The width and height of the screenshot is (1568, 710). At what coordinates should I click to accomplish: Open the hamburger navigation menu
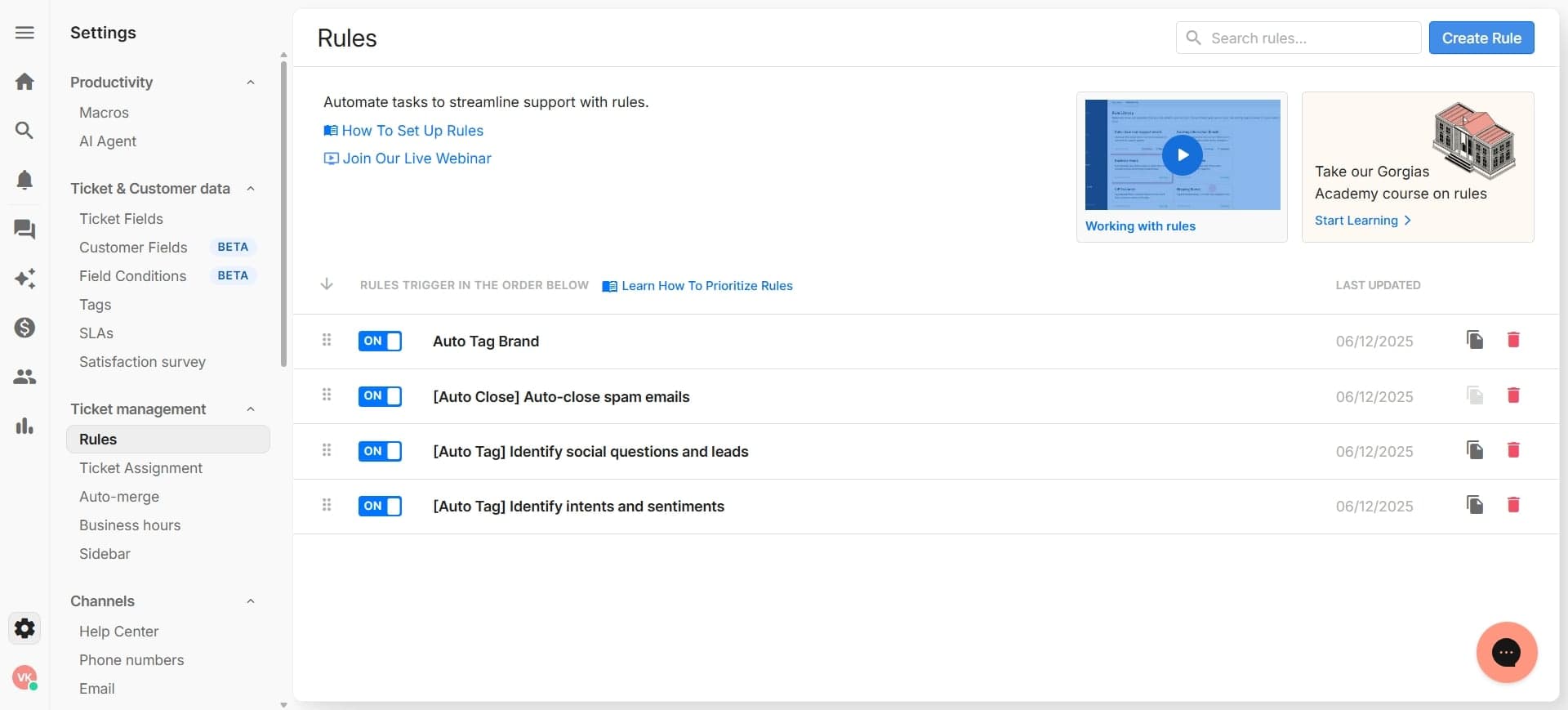tap(24, 33)
